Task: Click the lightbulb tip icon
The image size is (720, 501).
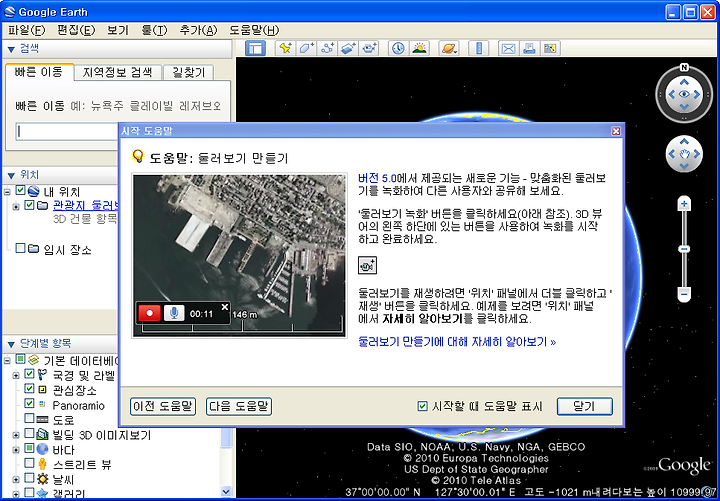Action: tap(138, 156)
